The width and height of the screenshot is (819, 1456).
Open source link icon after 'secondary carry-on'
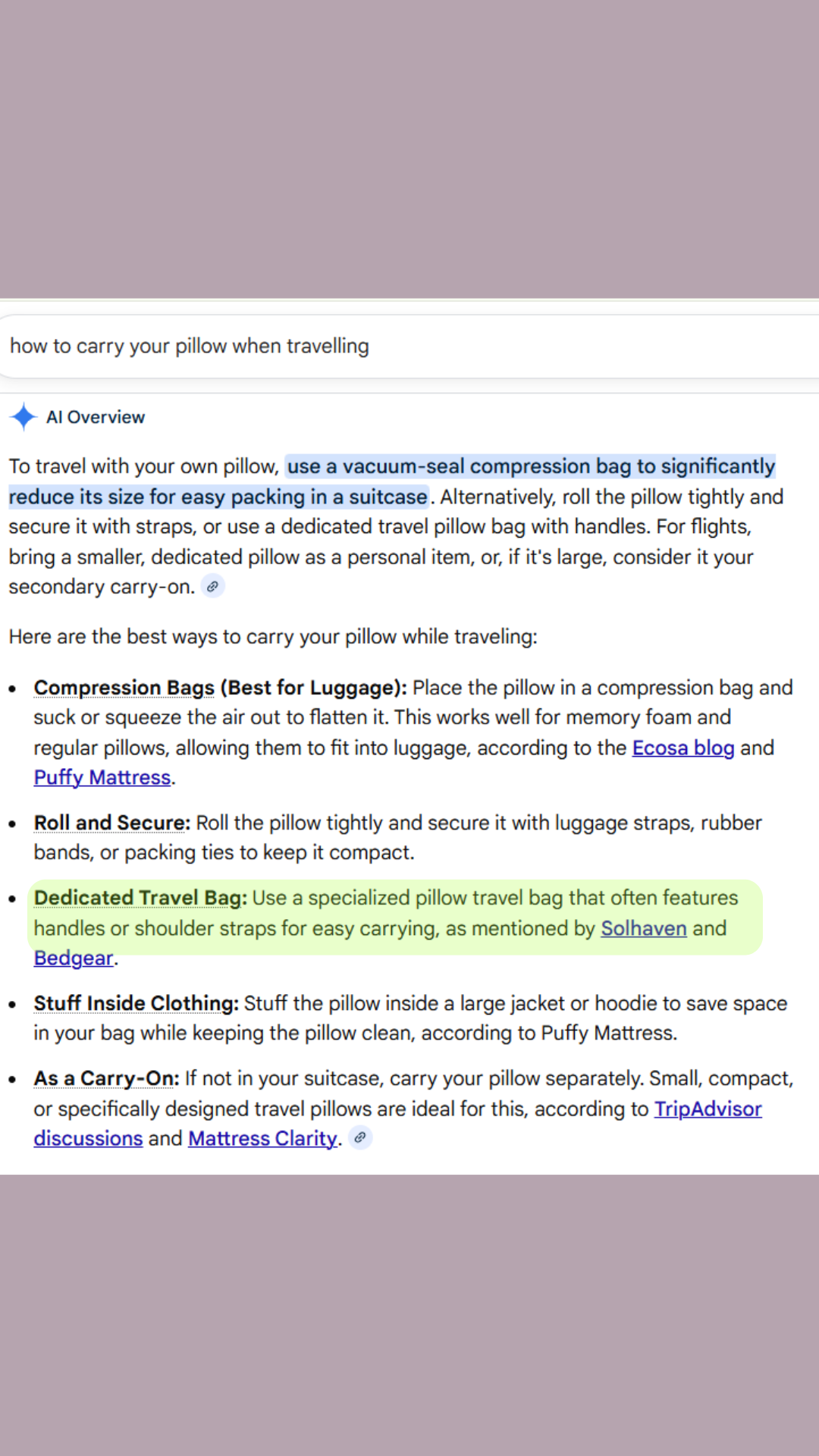click(213, 586)
